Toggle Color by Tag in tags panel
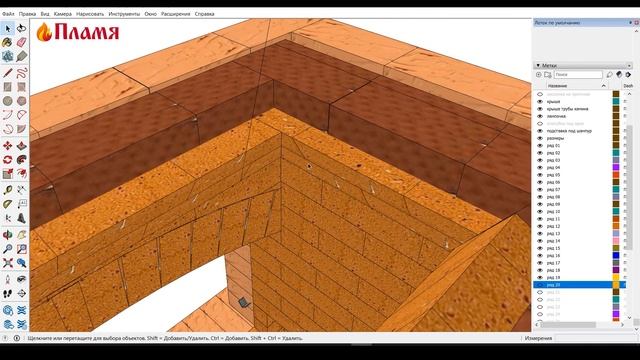This screenshot has height=360, width=640. tap(619, 75)
